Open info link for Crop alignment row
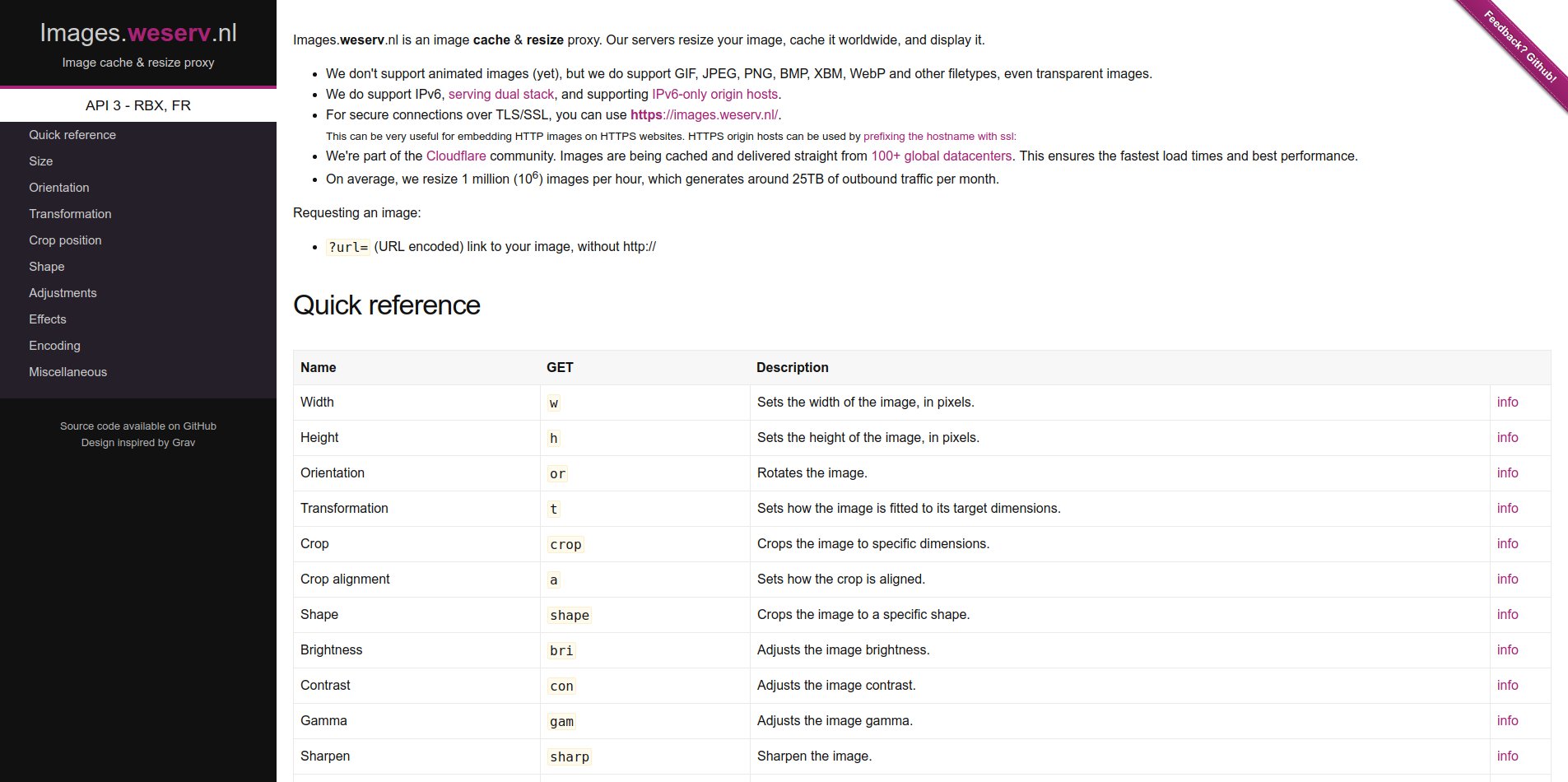The height and width of the screenshot is (782, 1568). (x=1507, y=580)
